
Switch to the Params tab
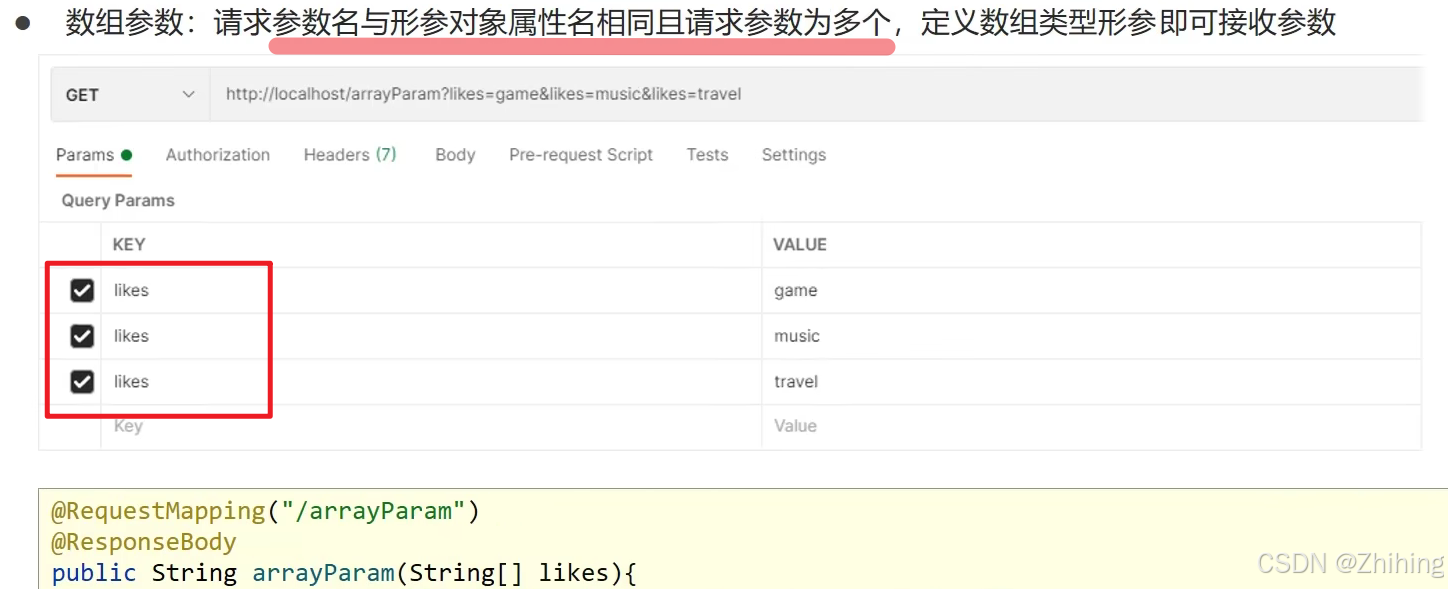click(94, 155)
